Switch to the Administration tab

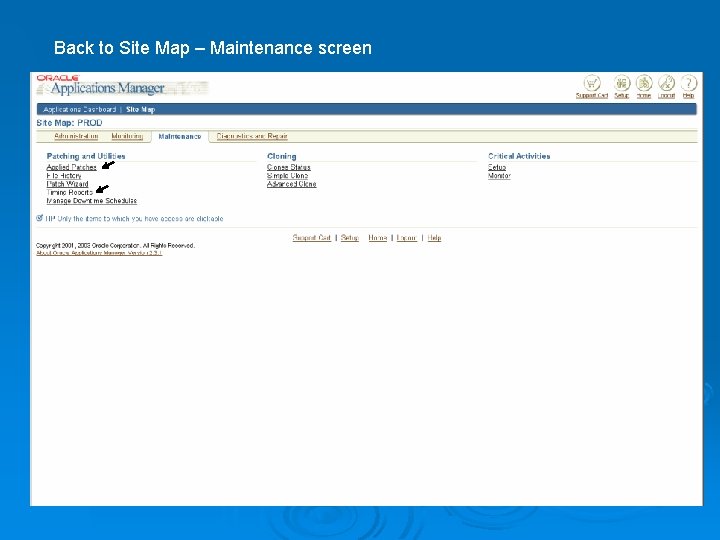click(76, 136)
